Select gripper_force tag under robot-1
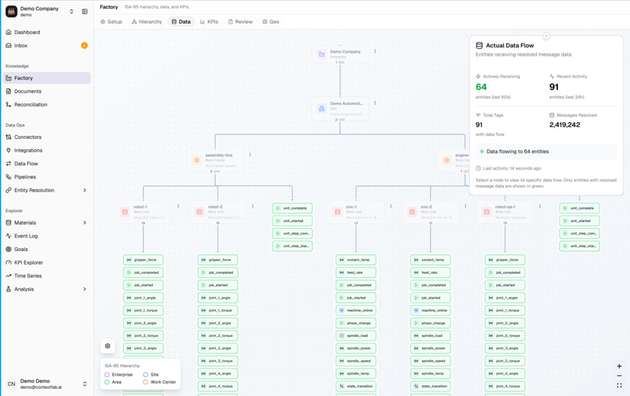This screenshot has width=630, height=396. point(143,260)
